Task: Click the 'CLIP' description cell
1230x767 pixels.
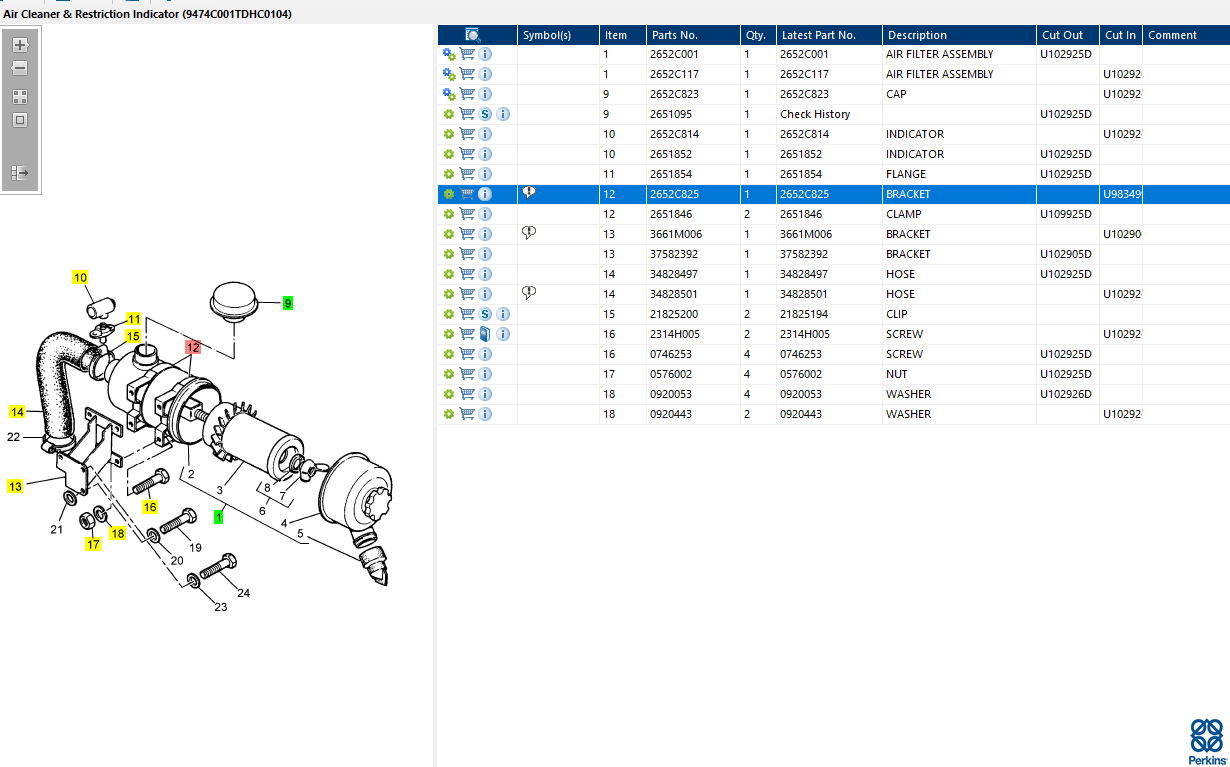Action: (x=897, y=314)
